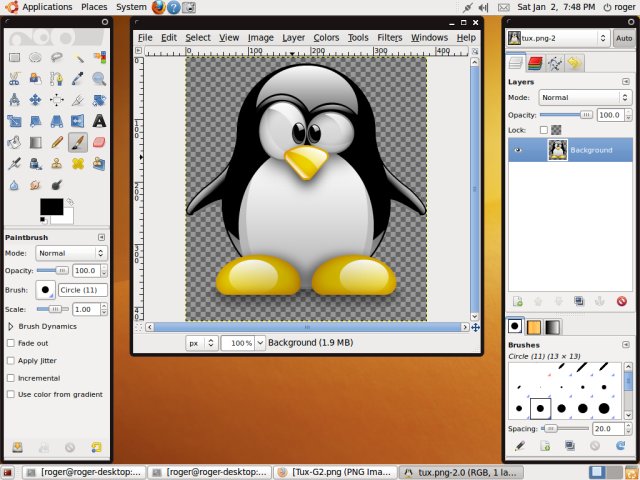
Task: Click the new layer icon
Action: tap(518, 302)
